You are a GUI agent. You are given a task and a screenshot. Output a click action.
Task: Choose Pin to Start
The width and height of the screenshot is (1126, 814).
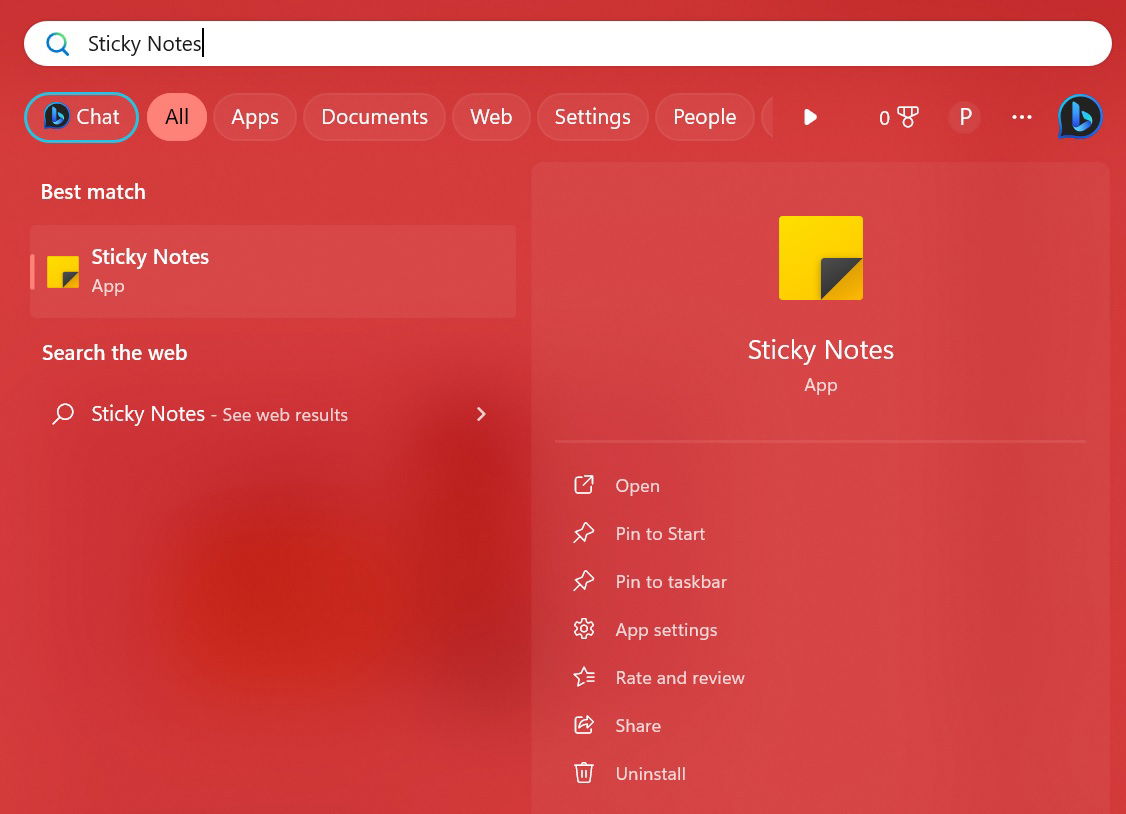pos(660,534)
